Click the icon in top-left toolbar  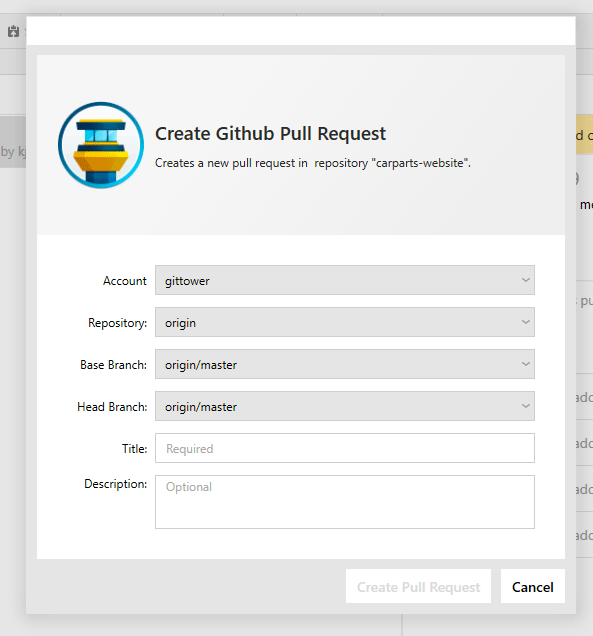pos(13,31)
